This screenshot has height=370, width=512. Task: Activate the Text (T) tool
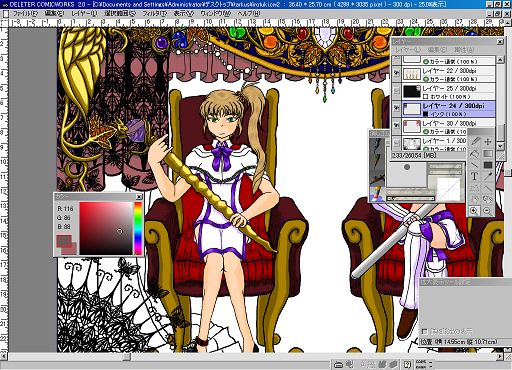475,176
